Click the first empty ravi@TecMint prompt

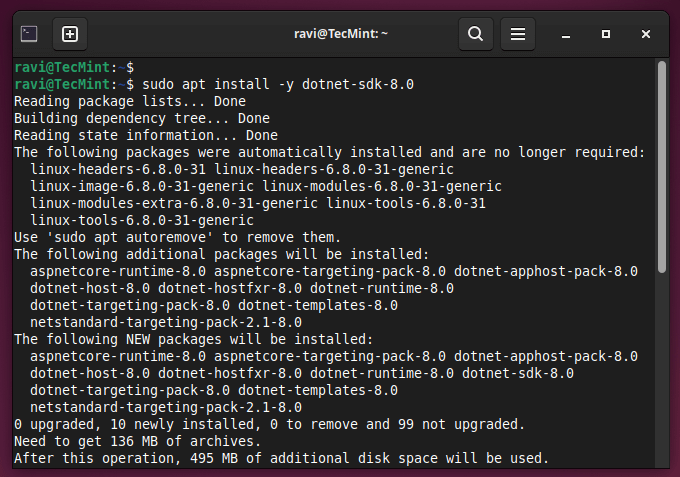(x=74, y=67)
